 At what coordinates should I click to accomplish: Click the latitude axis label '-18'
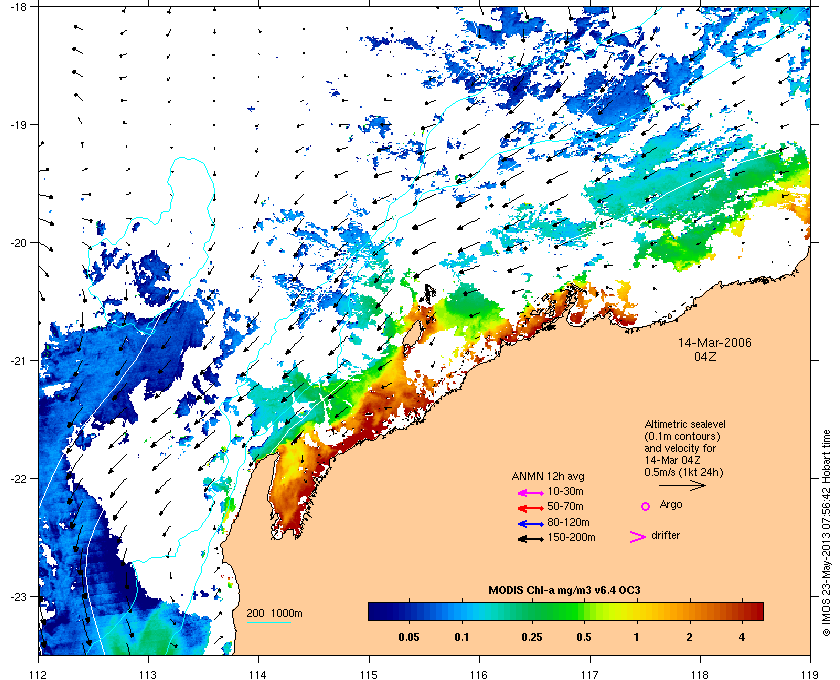(x=19, y=6)
